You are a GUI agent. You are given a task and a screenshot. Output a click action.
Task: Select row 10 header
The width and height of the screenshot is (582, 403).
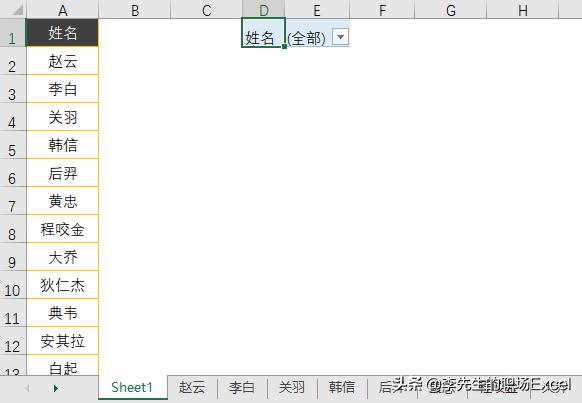[x=13, y=285]
